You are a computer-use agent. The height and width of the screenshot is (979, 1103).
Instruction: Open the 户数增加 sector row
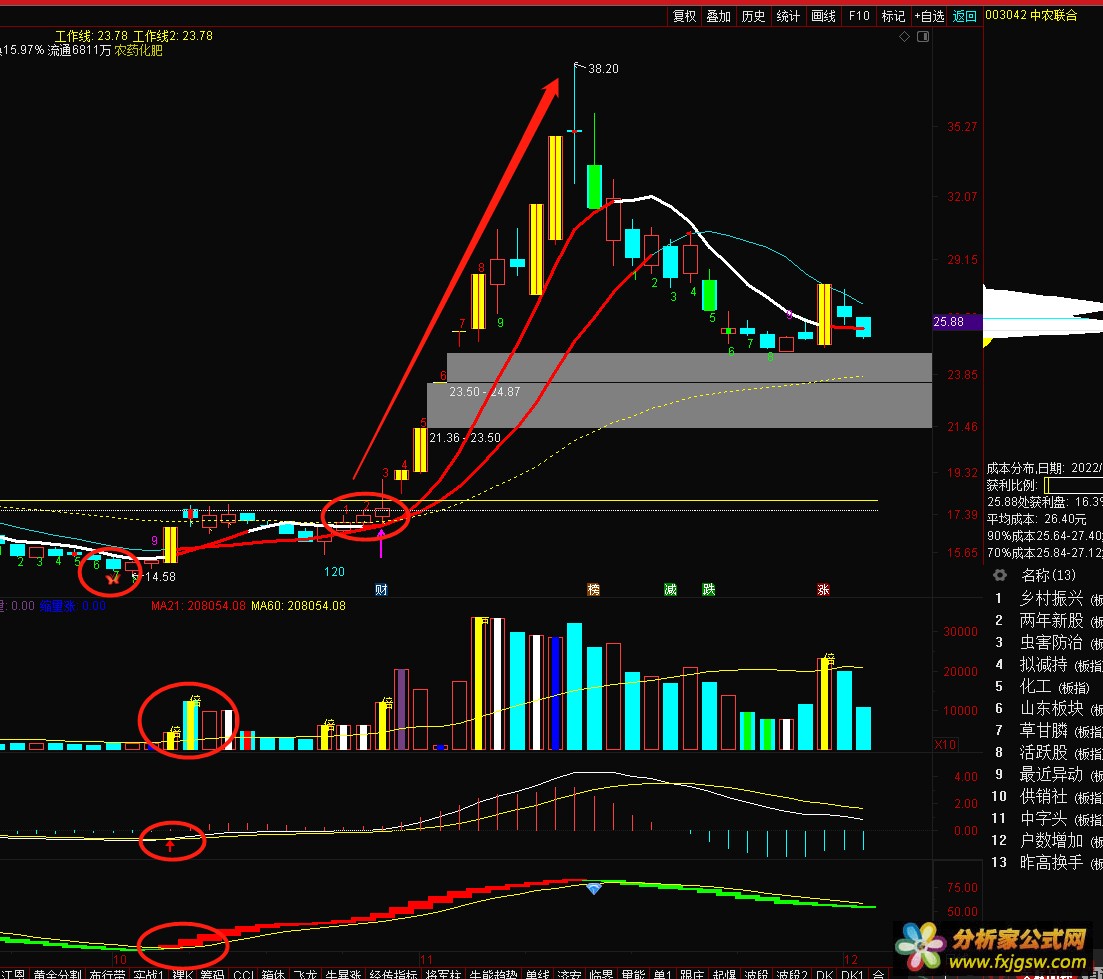[1047, 840]
